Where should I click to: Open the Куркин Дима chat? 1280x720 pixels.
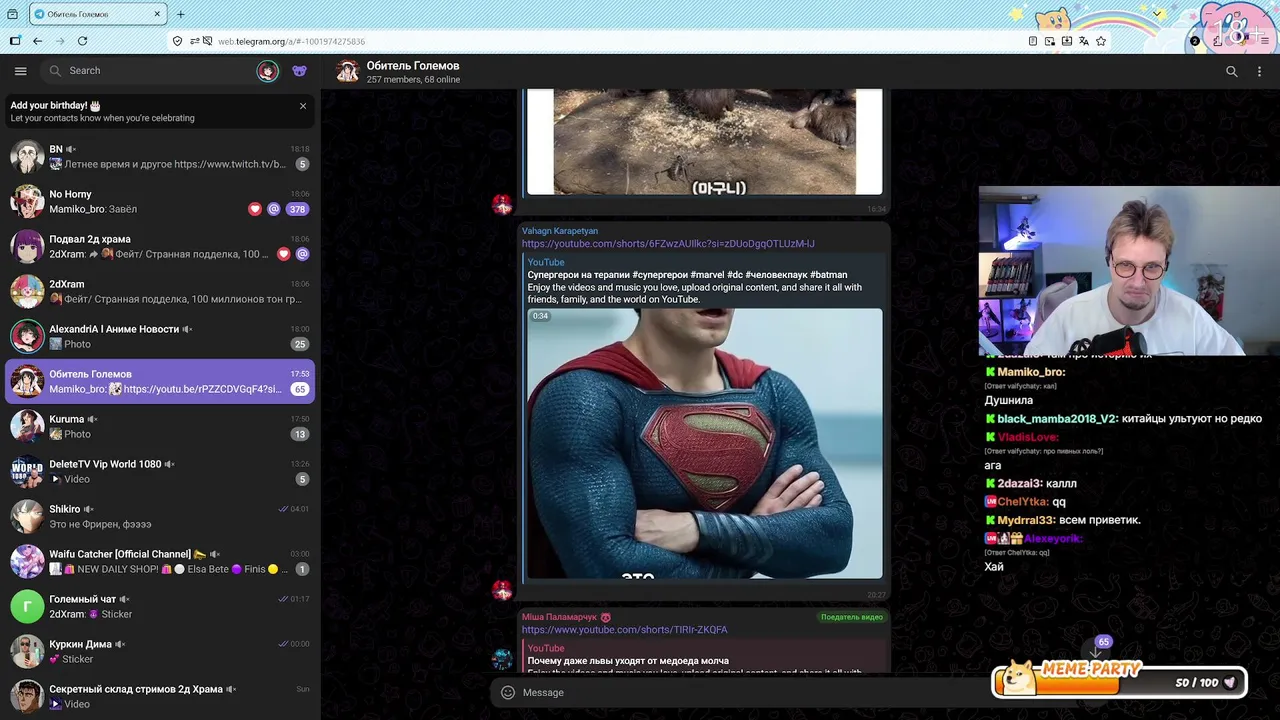click(160, 651)
